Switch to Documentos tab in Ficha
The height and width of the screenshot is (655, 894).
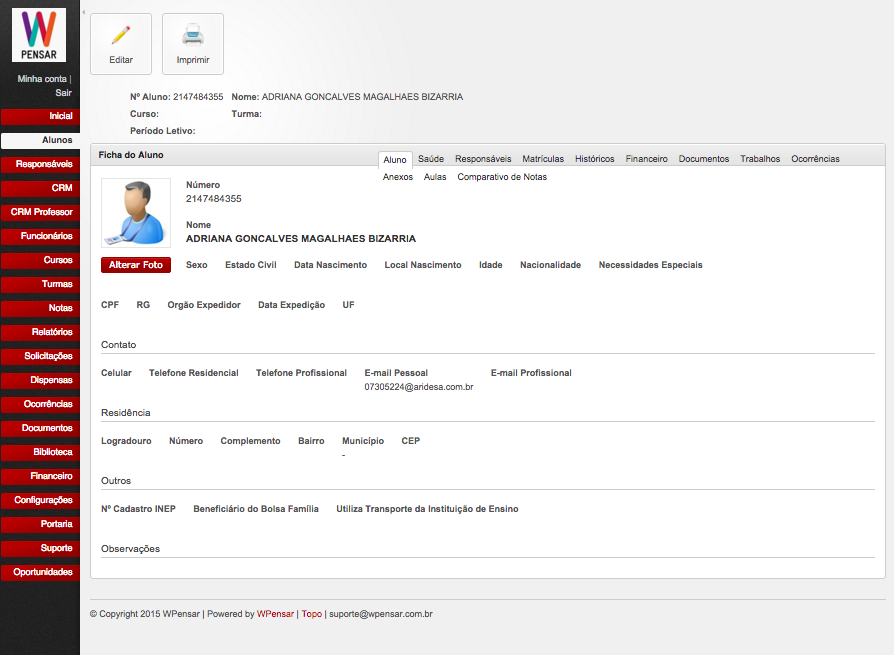point(704,159)
